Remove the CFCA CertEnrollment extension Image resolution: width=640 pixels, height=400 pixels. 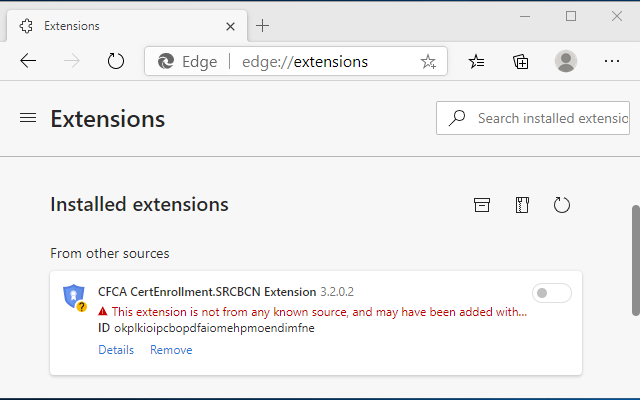click(x=171, y=350)
